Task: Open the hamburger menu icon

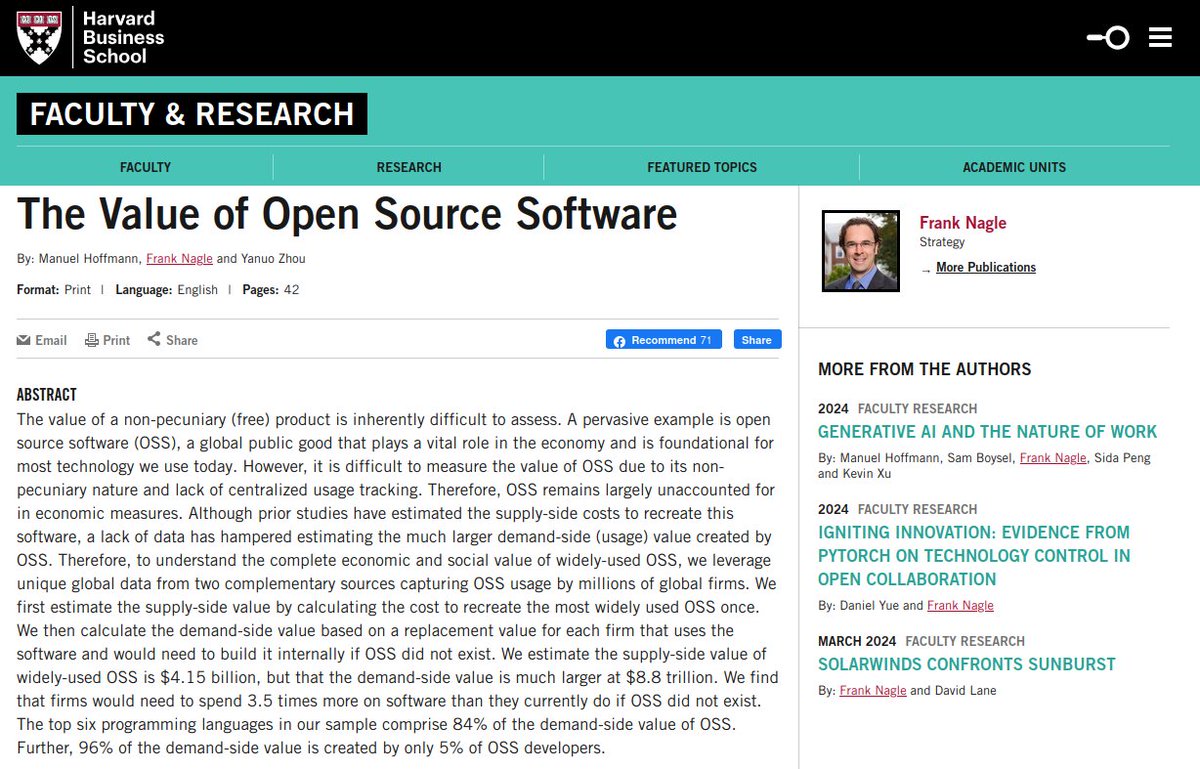Action: pyautogui.click(x=1160, y=38)
